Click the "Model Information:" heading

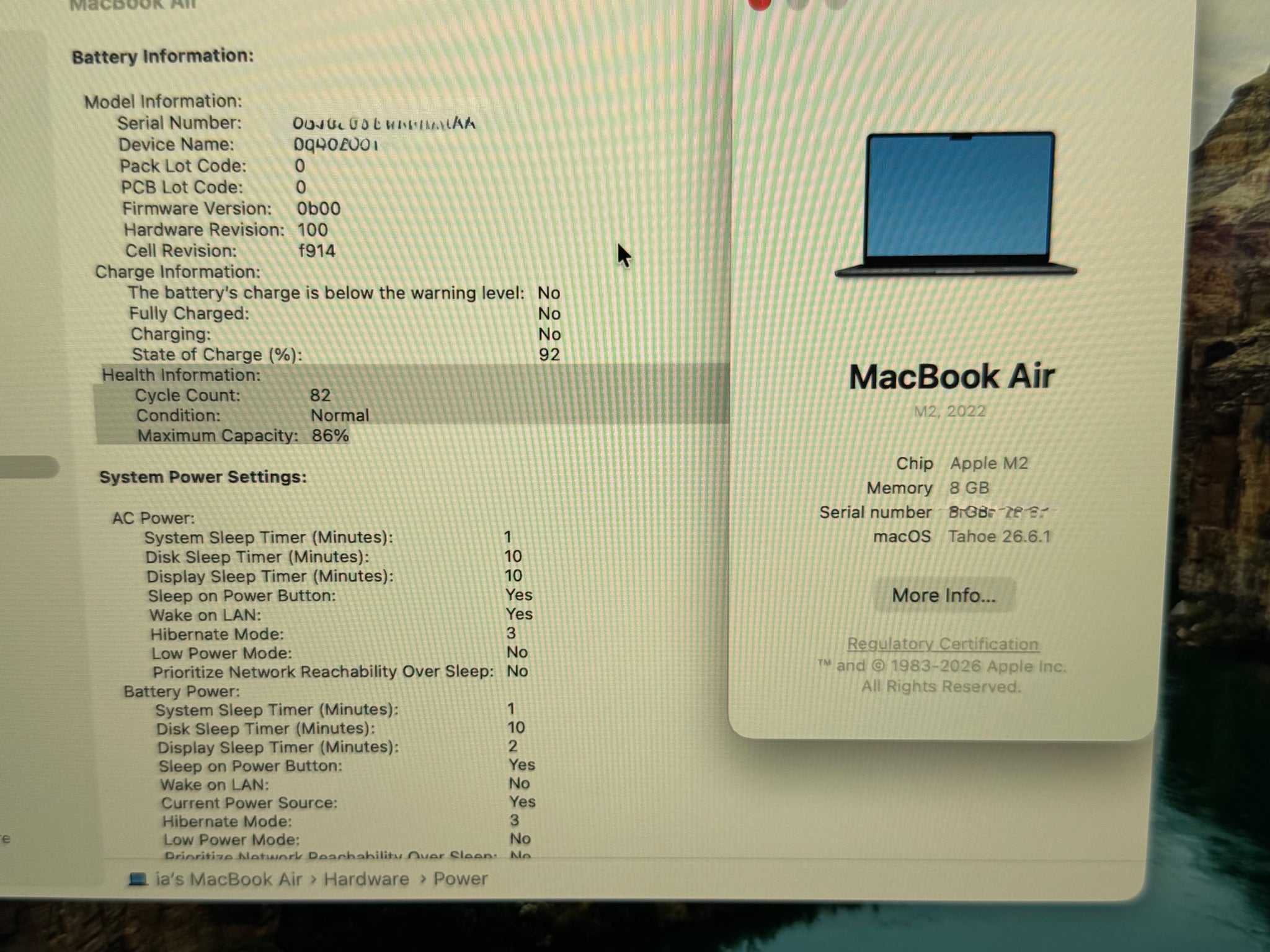(x=163, y=101)
